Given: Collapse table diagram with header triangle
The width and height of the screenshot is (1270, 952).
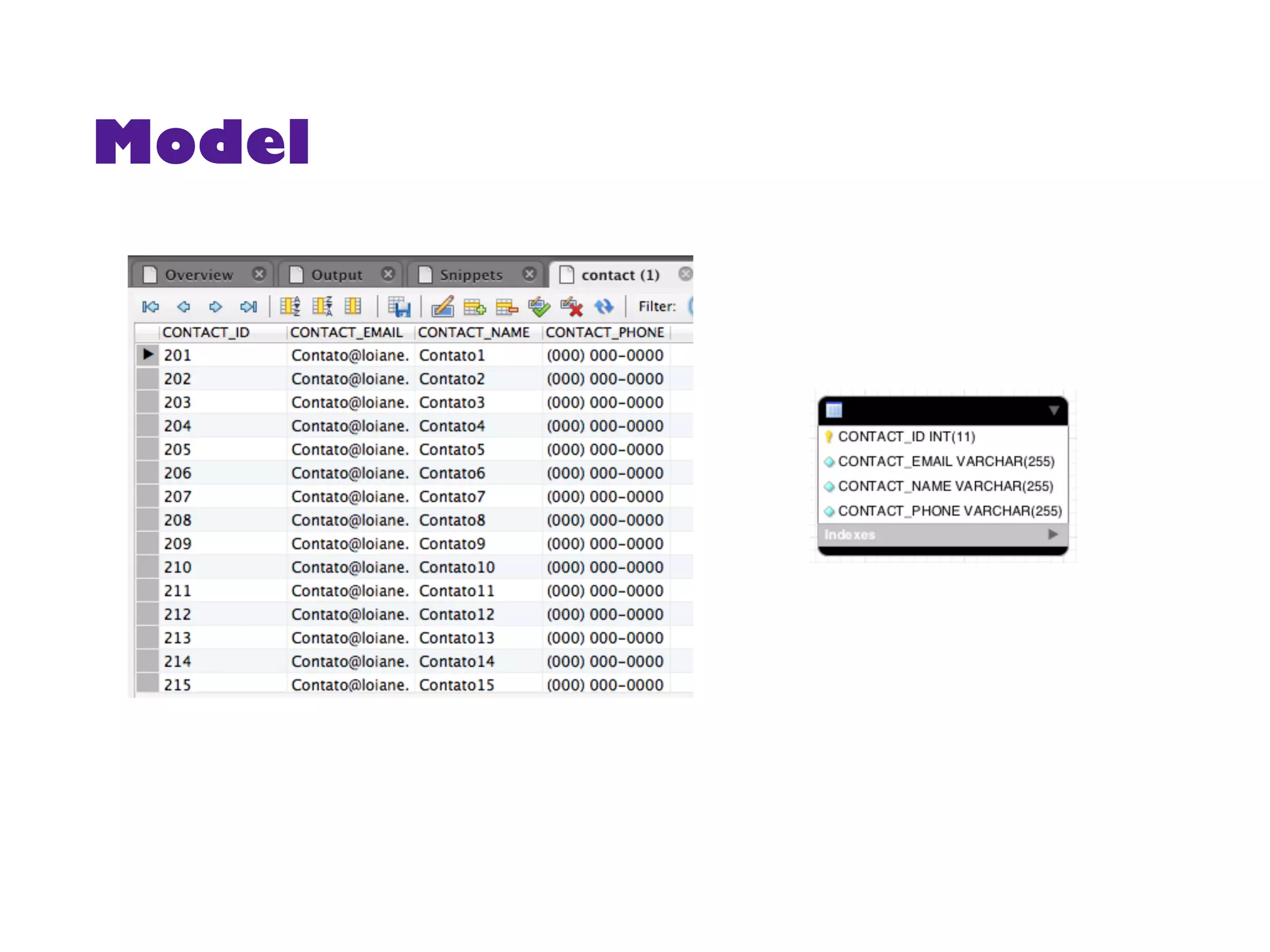Looking at the screenshot, I should (x=1054, y=410).
